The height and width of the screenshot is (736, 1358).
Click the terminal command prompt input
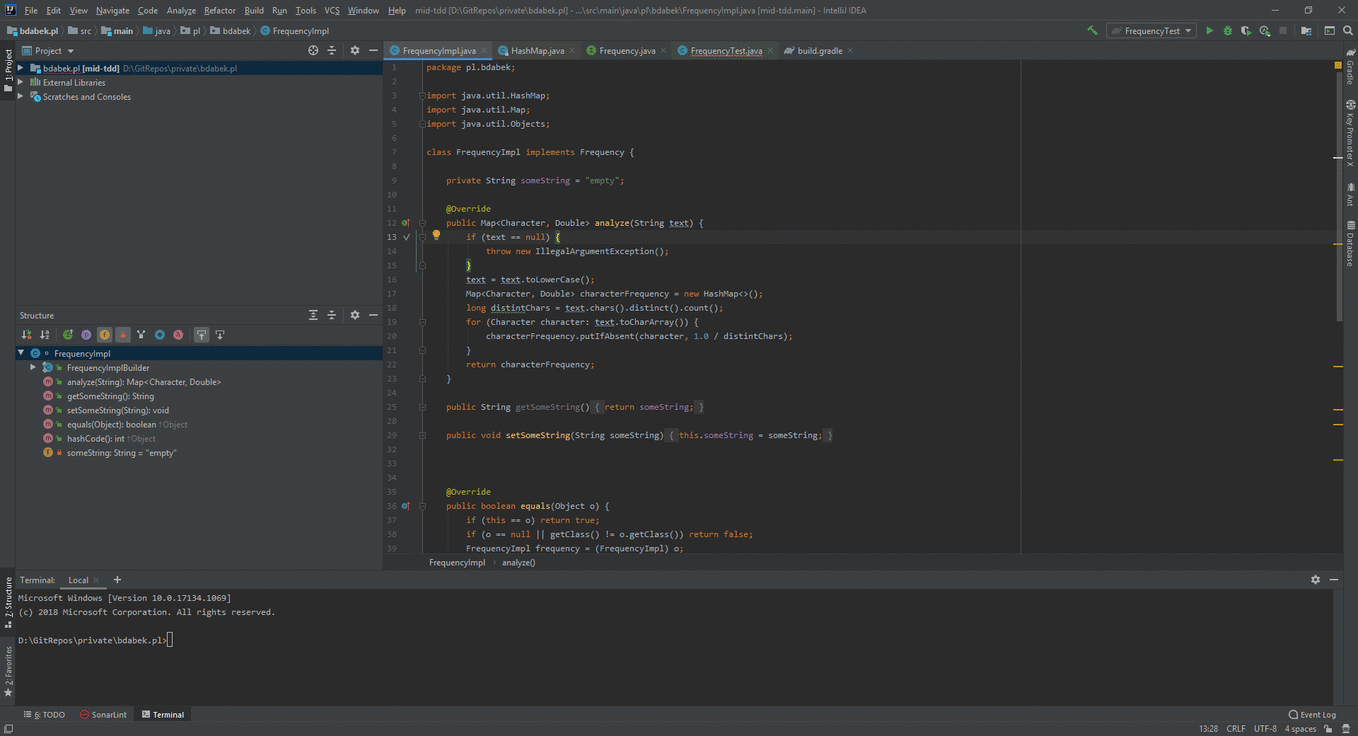coord(170,640)
